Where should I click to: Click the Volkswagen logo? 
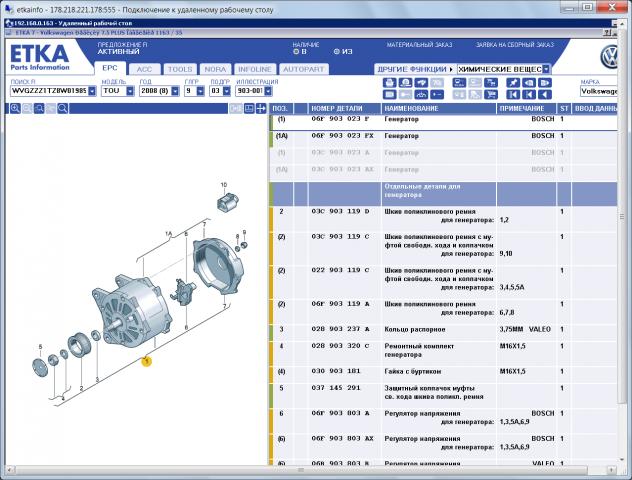[609, 57]
